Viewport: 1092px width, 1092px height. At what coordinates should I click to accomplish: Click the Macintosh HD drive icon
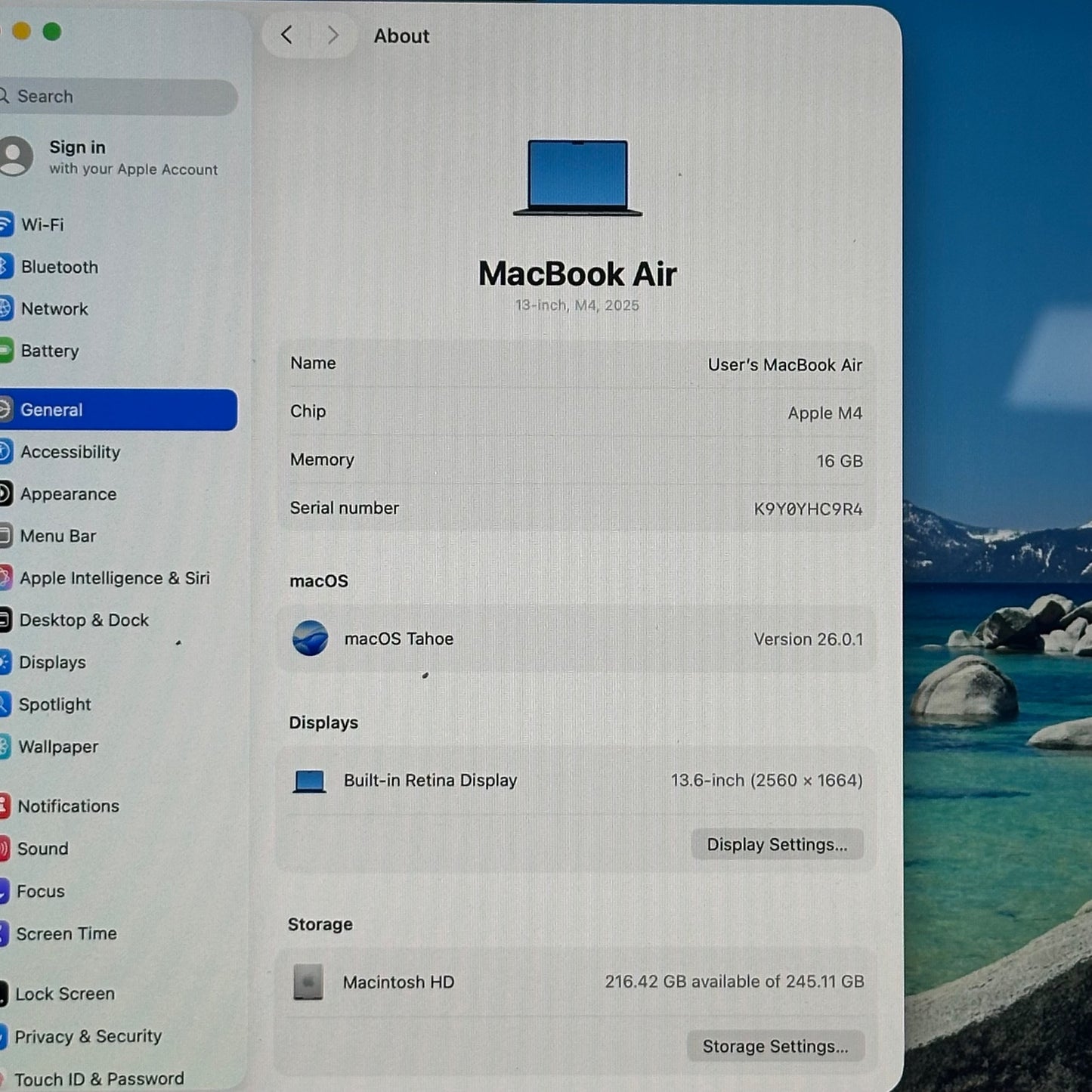pyautogui.click(x=308, y=982)
